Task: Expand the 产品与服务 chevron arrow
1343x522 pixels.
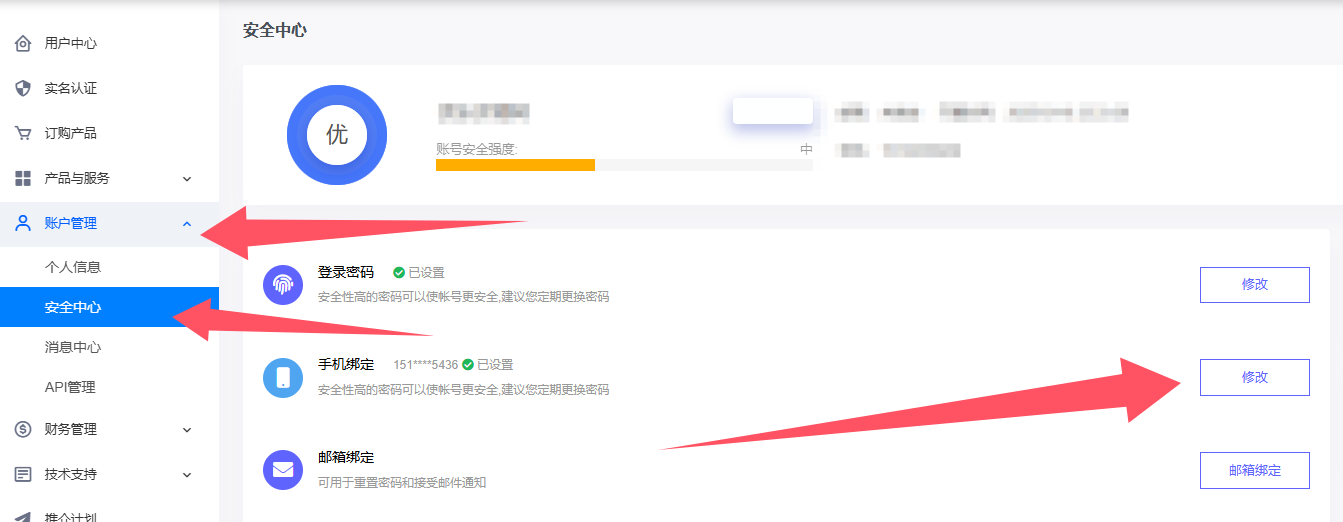Action: [x=187, y=179]
